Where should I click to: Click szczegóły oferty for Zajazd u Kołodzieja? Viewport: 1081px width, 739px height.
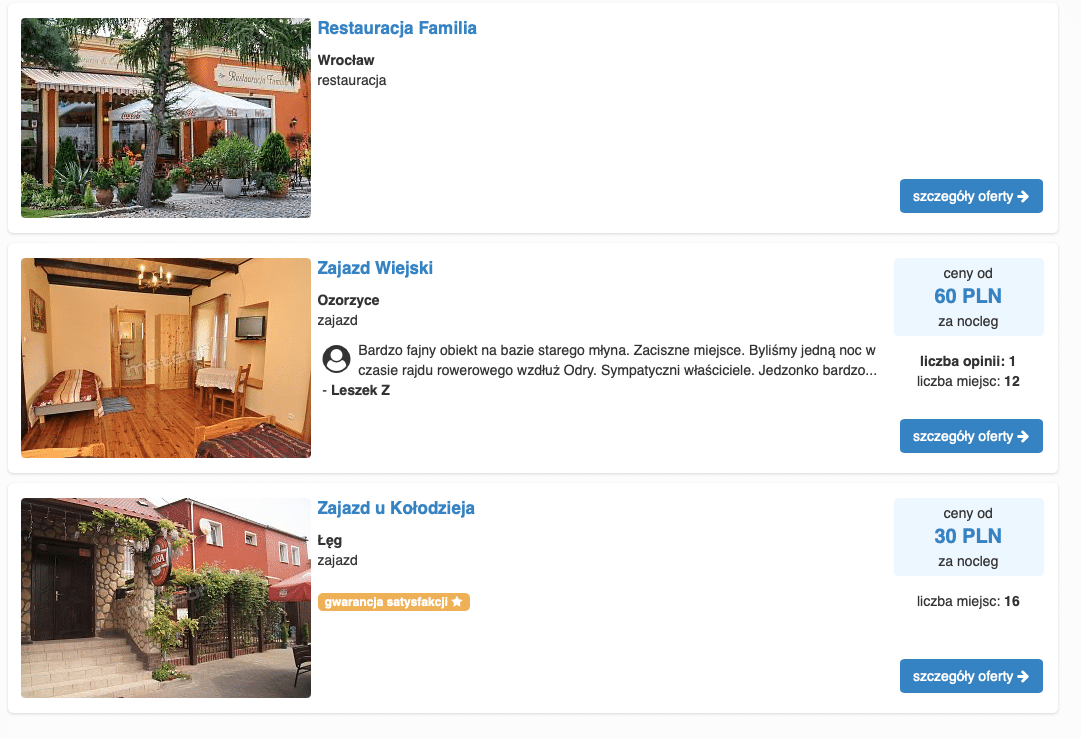[970, 676]
